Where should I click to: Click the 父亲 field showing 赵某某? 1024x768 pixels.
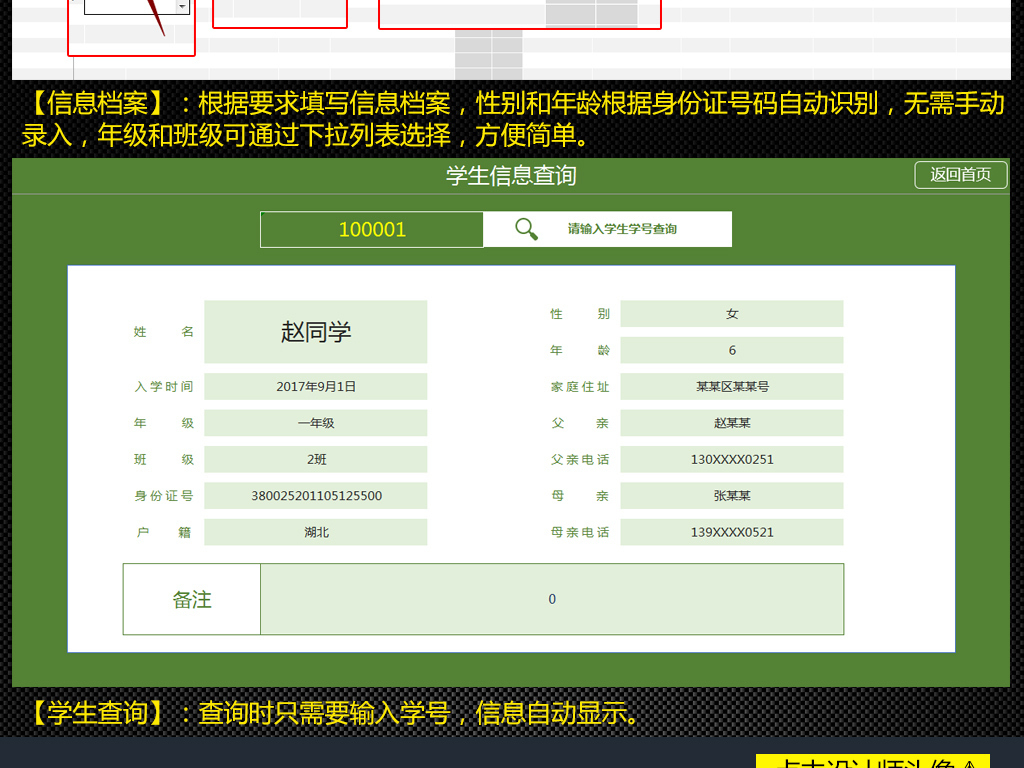(732, 422)
